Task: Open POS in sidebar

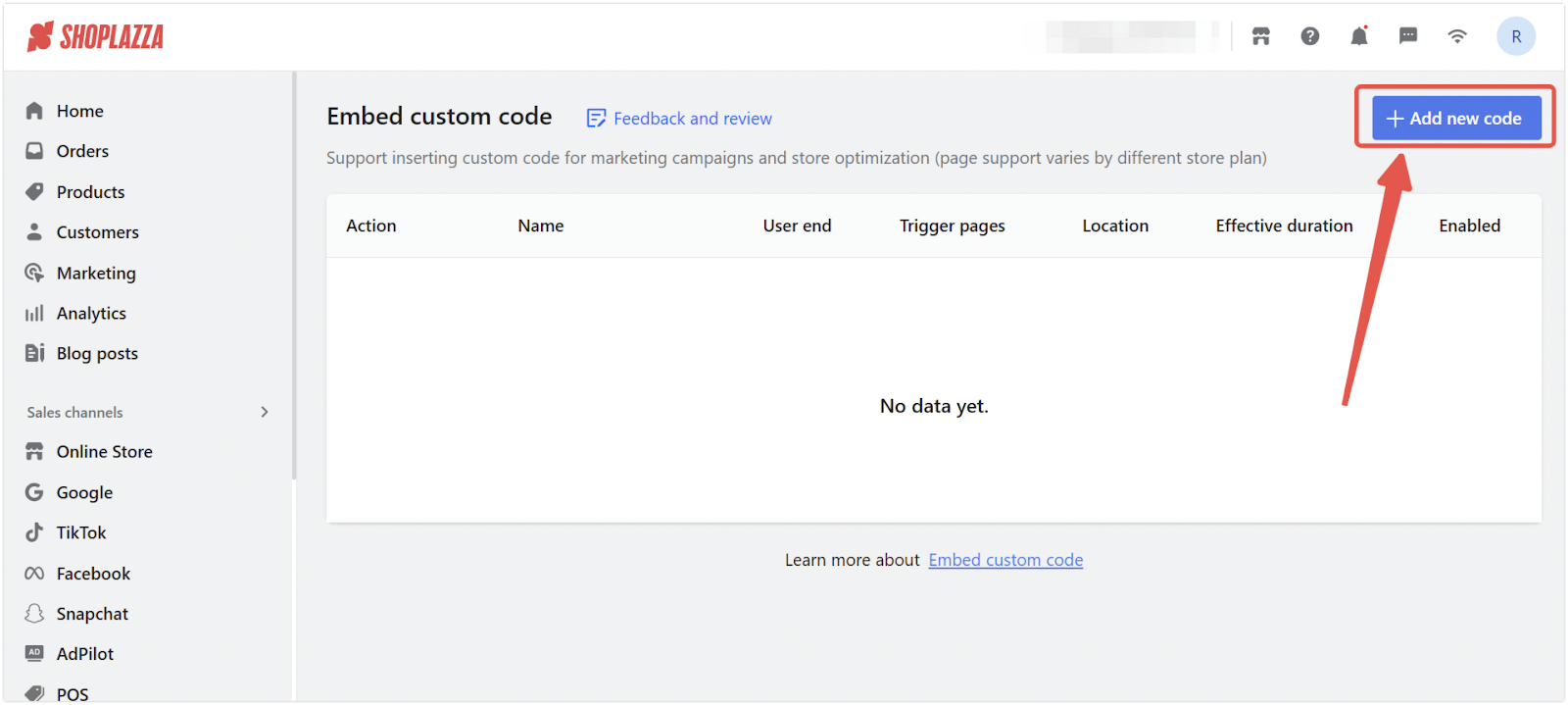Action: (x=73, y=694)
